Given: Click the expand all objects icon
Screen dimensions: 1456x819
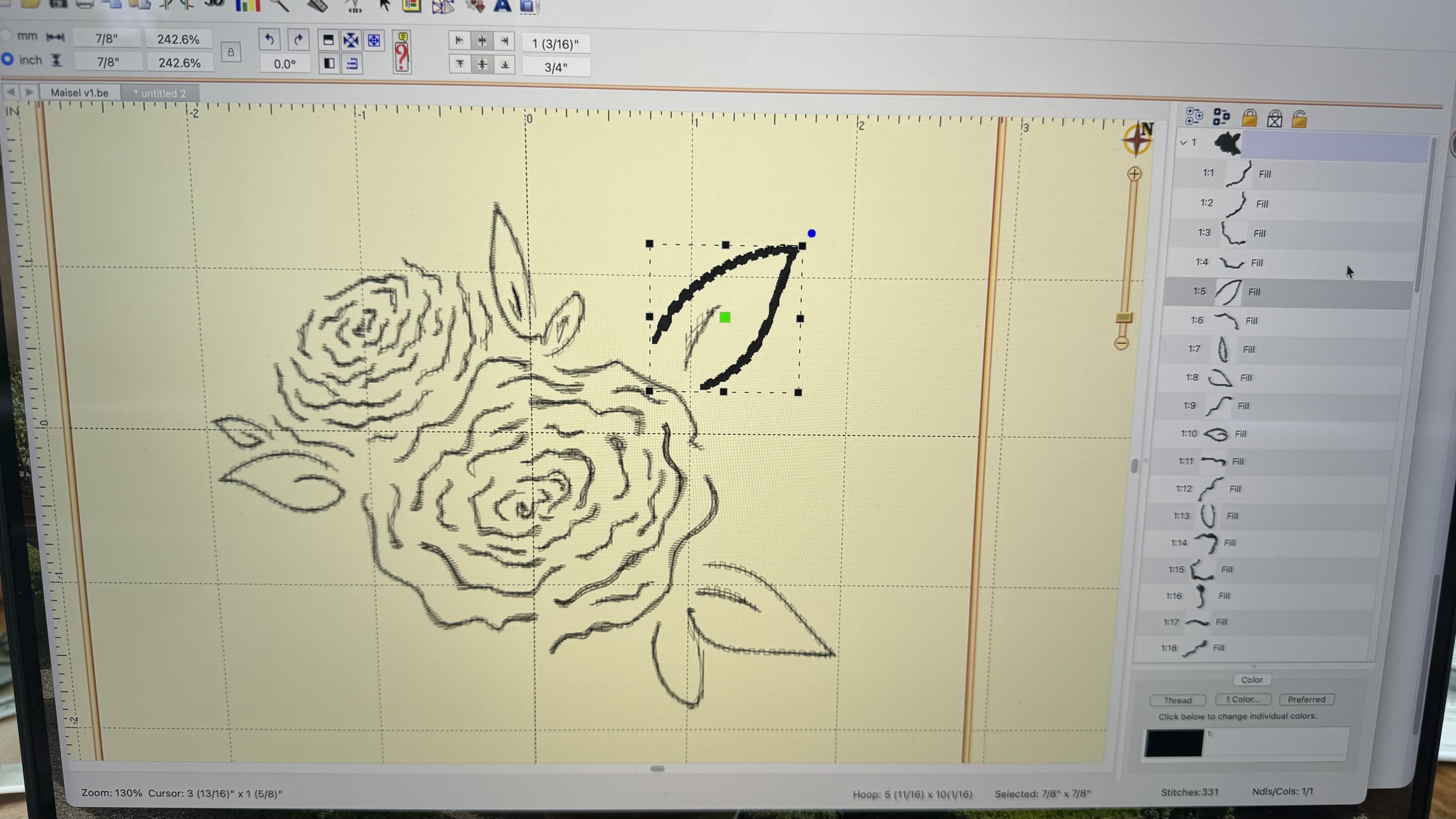Looking at the screenshot, I should pos(1194,116).
